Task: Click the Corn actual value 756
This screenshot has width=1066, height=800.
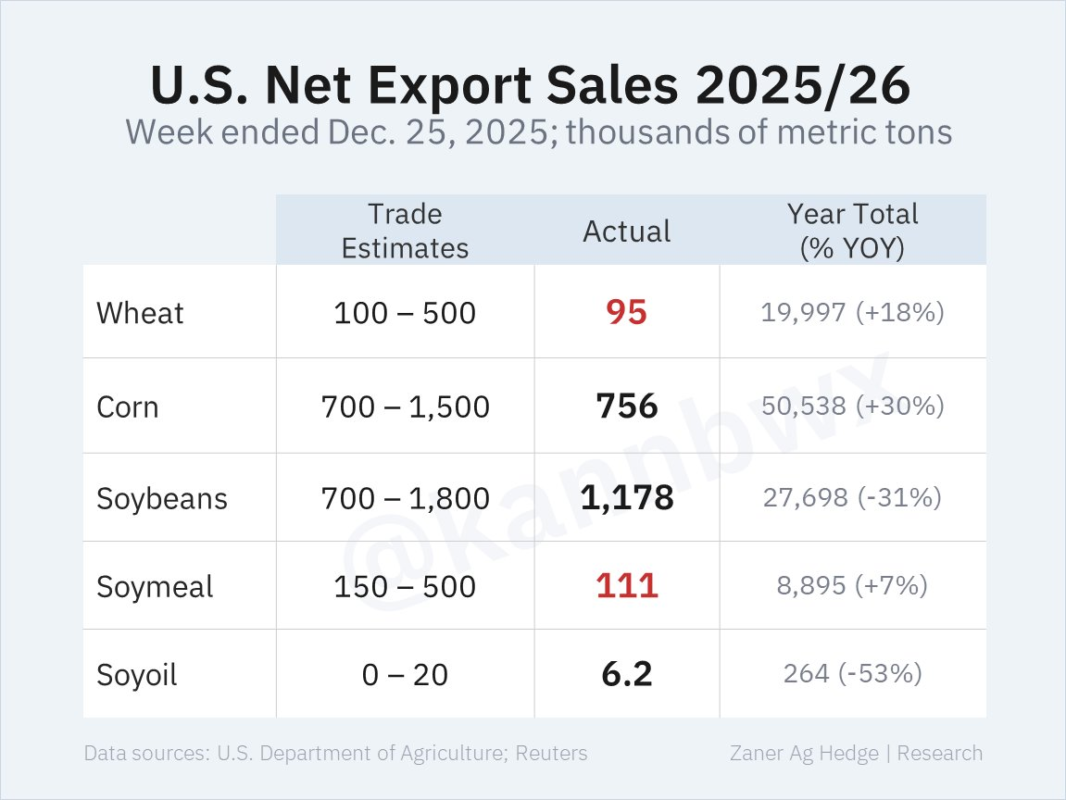Action: [x=627, y=407]
